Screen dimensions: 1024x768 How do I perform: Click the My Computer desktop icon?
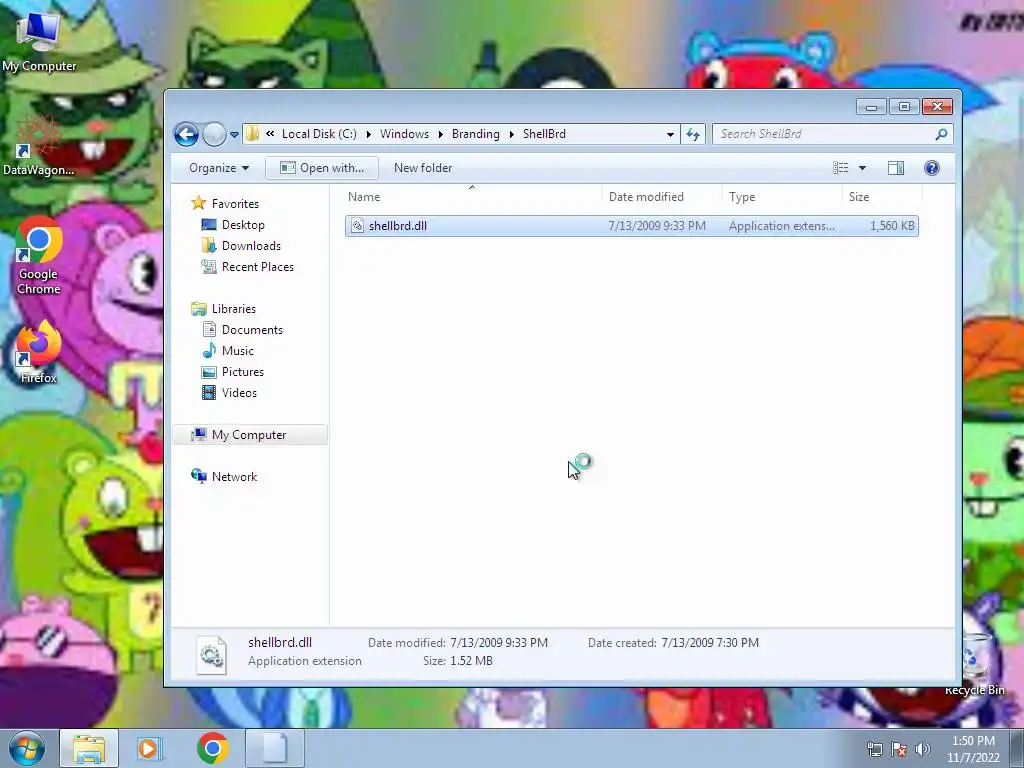[39, 39]
